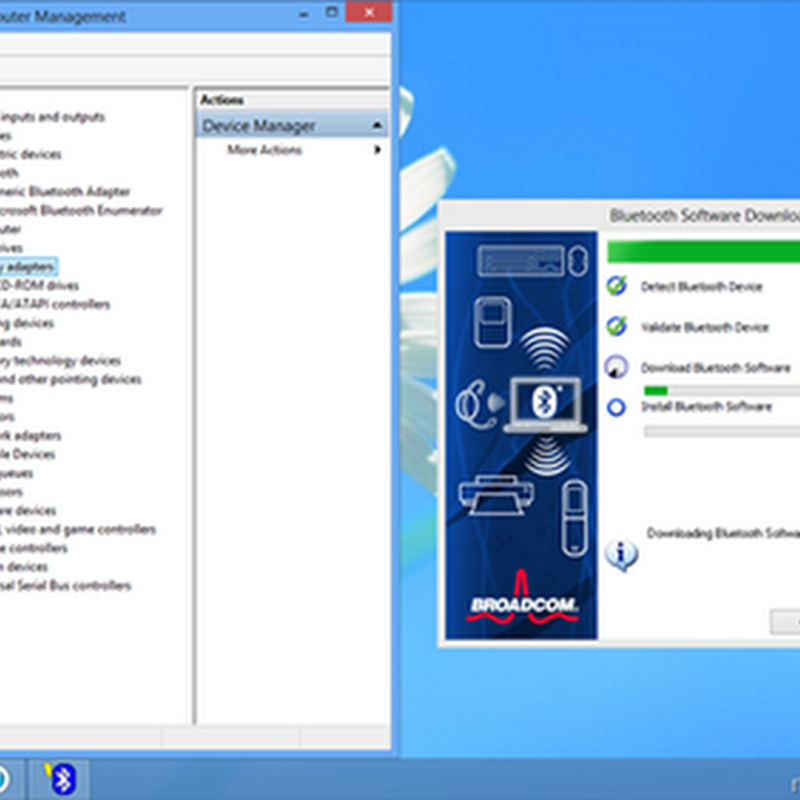Screen dimensions: 800x800
Task: Click the Bluetooth Software Download title bar
Action: [x=619, y=215]
